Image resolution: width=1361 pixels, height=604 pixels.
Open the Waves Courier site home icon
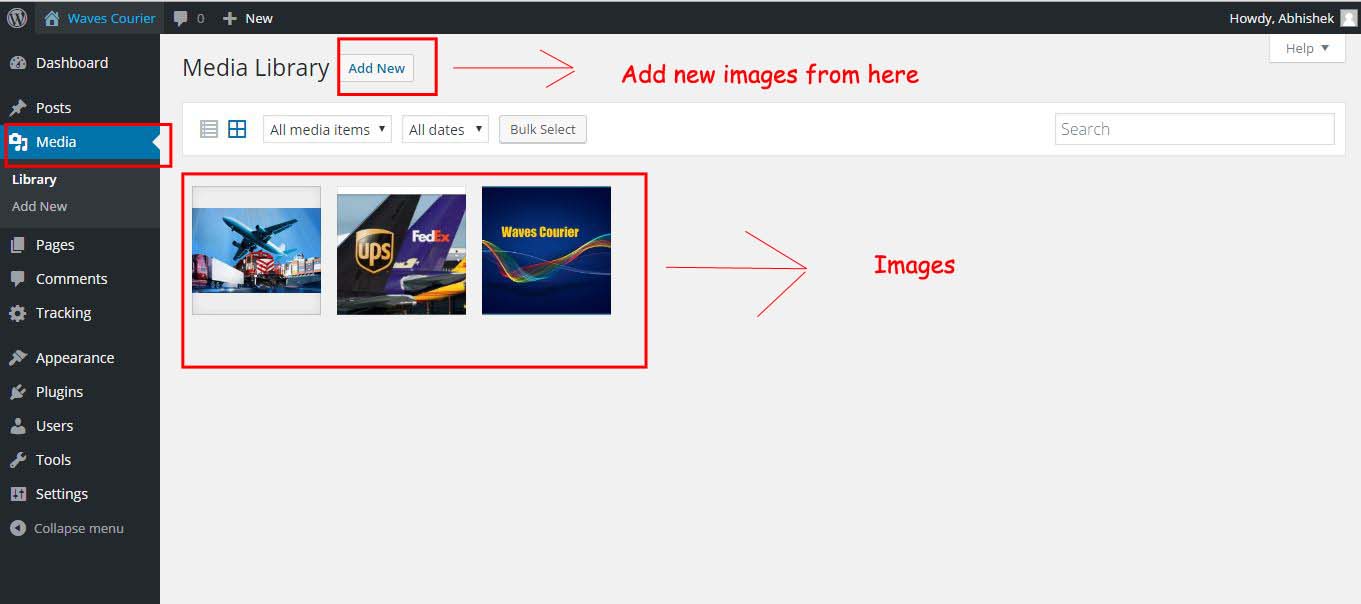pyautogui.click(x=52, y=18)
